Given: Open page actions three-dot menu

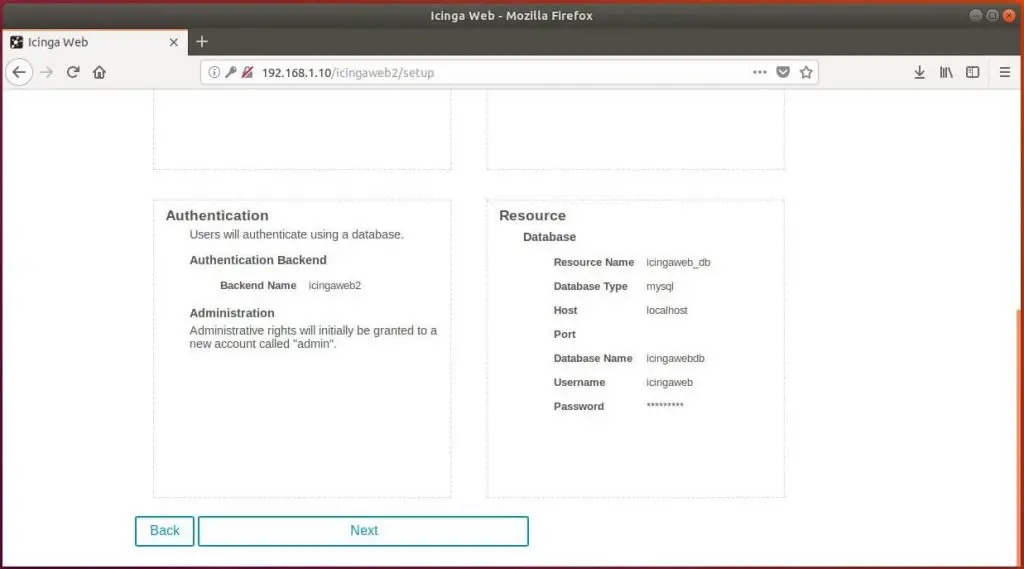Looking at the screenshot, I should pos(760,73).
